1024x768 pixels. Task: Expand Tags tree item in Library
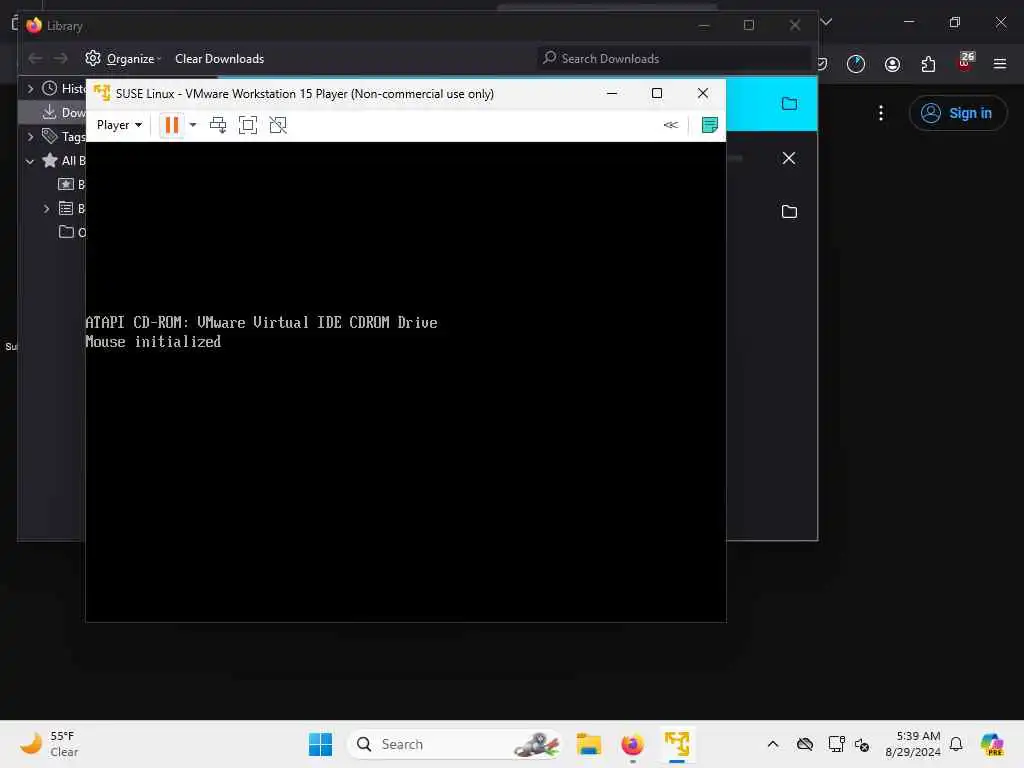point(30,136)
